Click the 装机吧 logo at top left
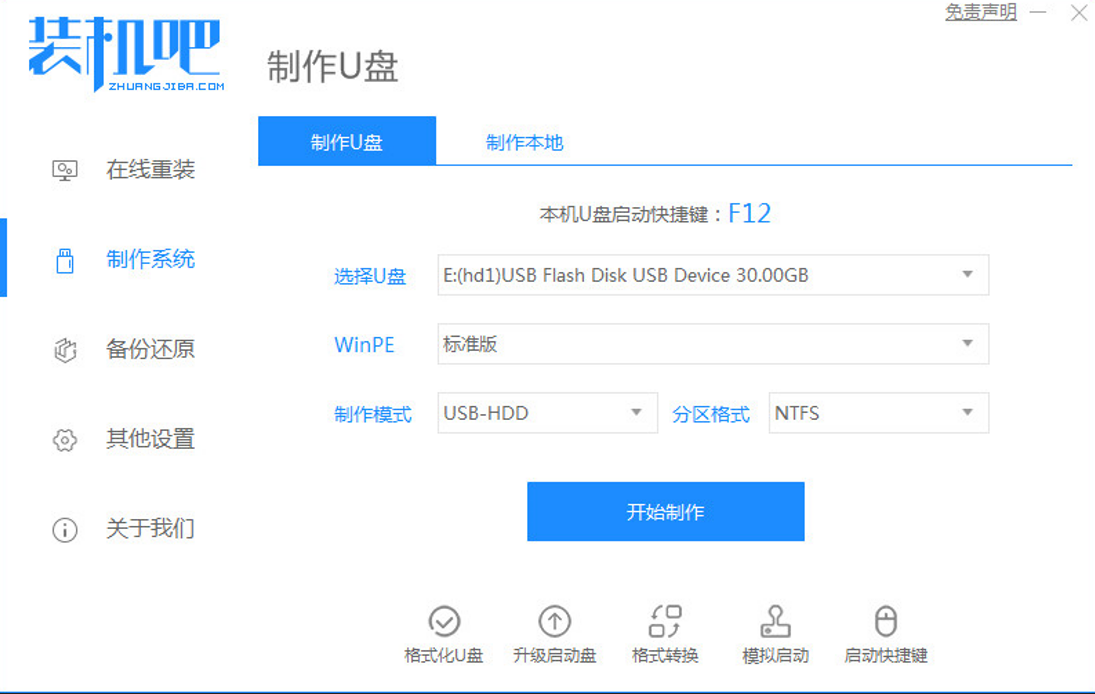The width and height of the screenshot is (1095, 694). [x=125, y=53]
